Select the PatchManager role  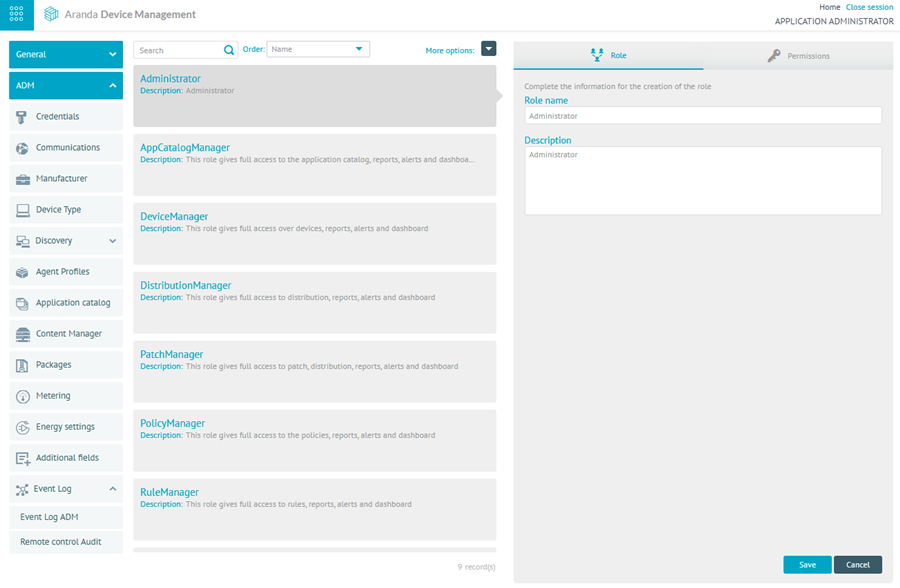click(x=315, y=372)
